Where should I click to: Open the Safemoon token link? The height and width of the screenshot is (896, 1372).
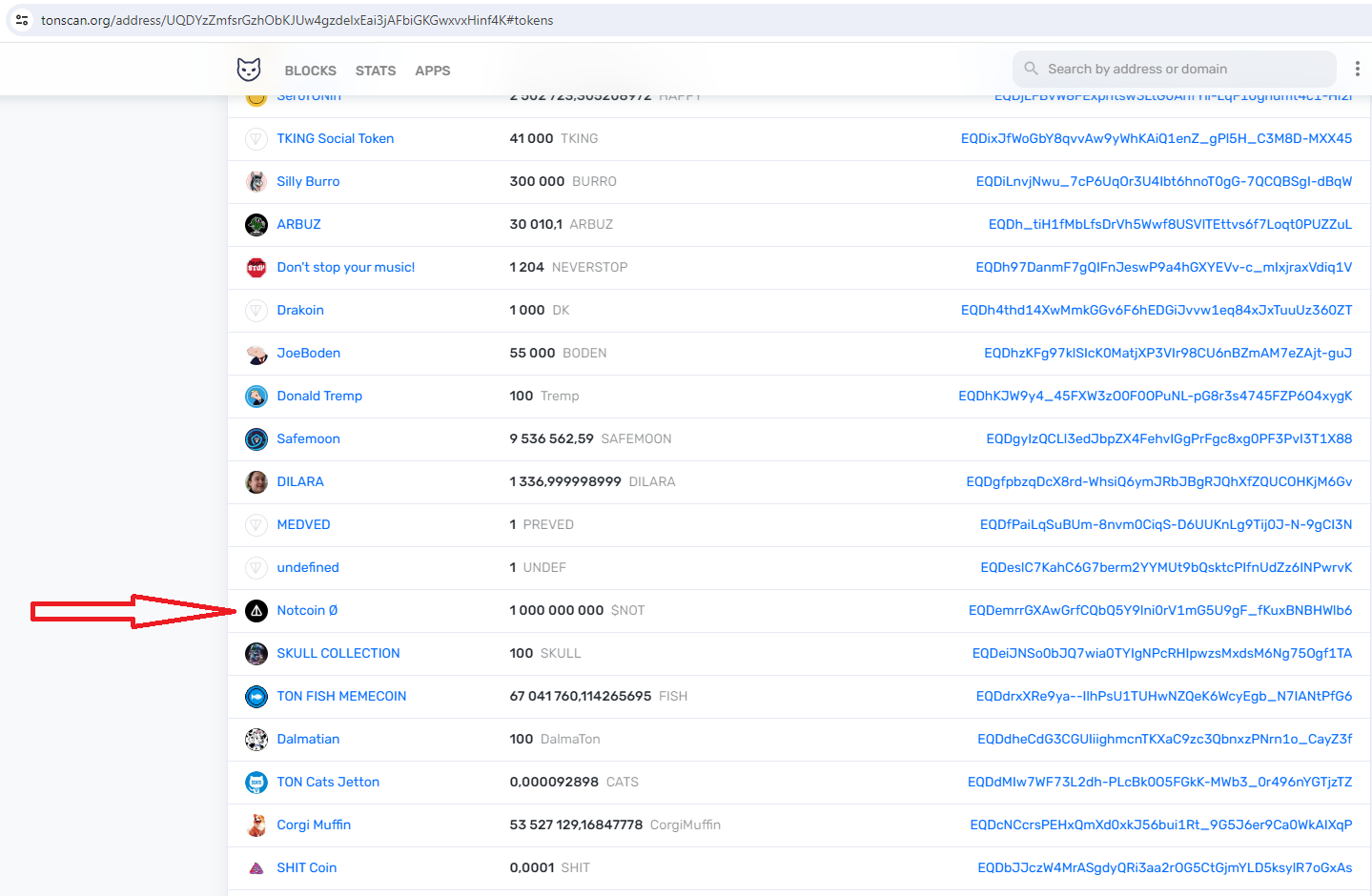[308, 438]
